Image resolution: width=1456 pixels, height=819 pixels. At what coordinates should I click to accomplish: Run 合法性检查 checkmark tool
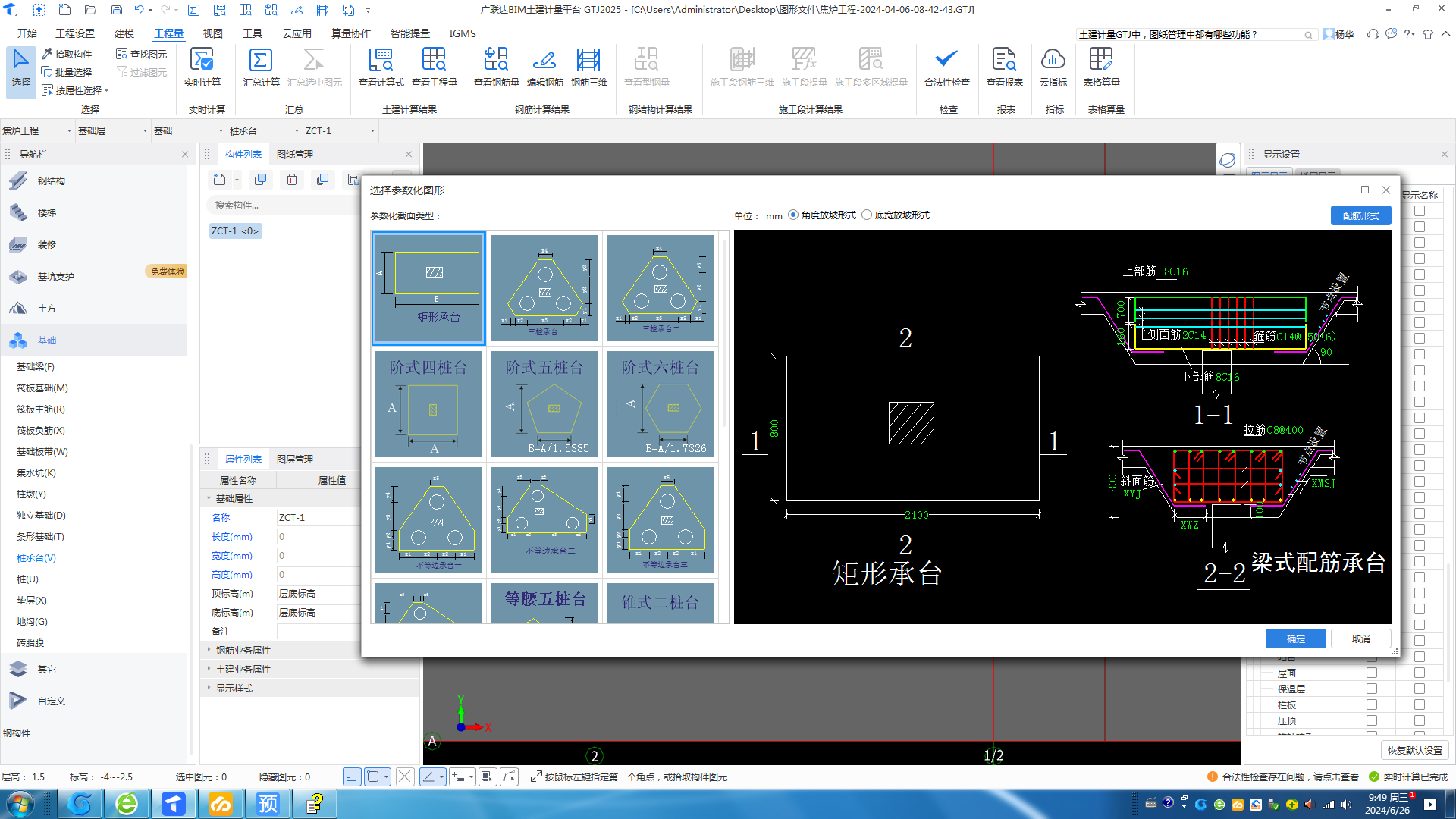click(946, 67)
